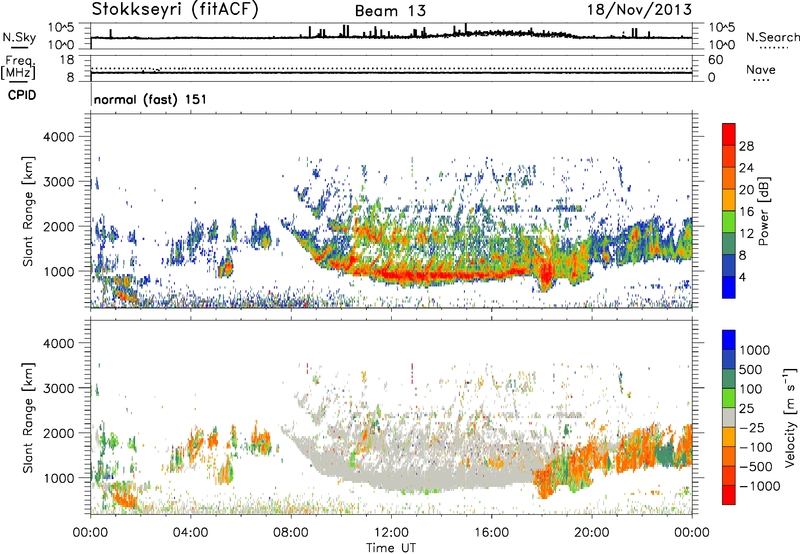Select the Velocity [m s-1] color bar title

(790, 417)
